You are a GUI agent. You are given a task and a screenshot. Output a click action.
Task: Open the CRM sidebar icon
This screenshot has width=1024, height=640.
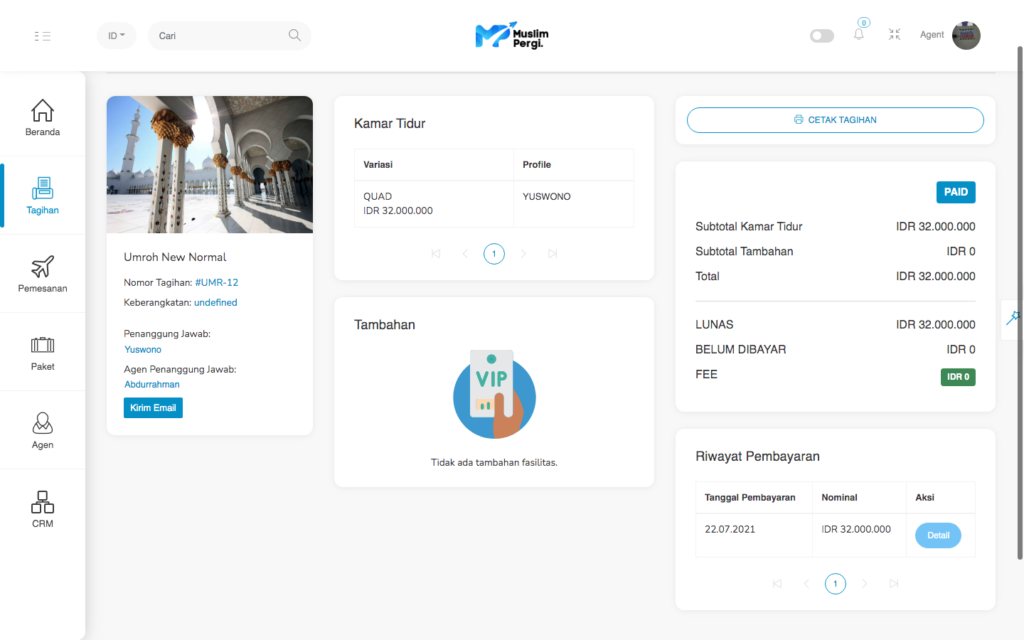(42, 508)
